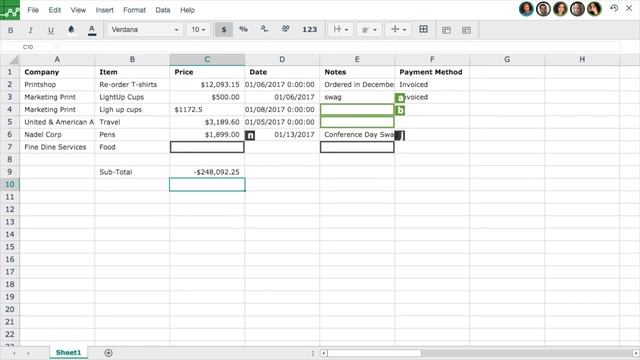Click the Payment Method header cell

[x=432, y=72]
